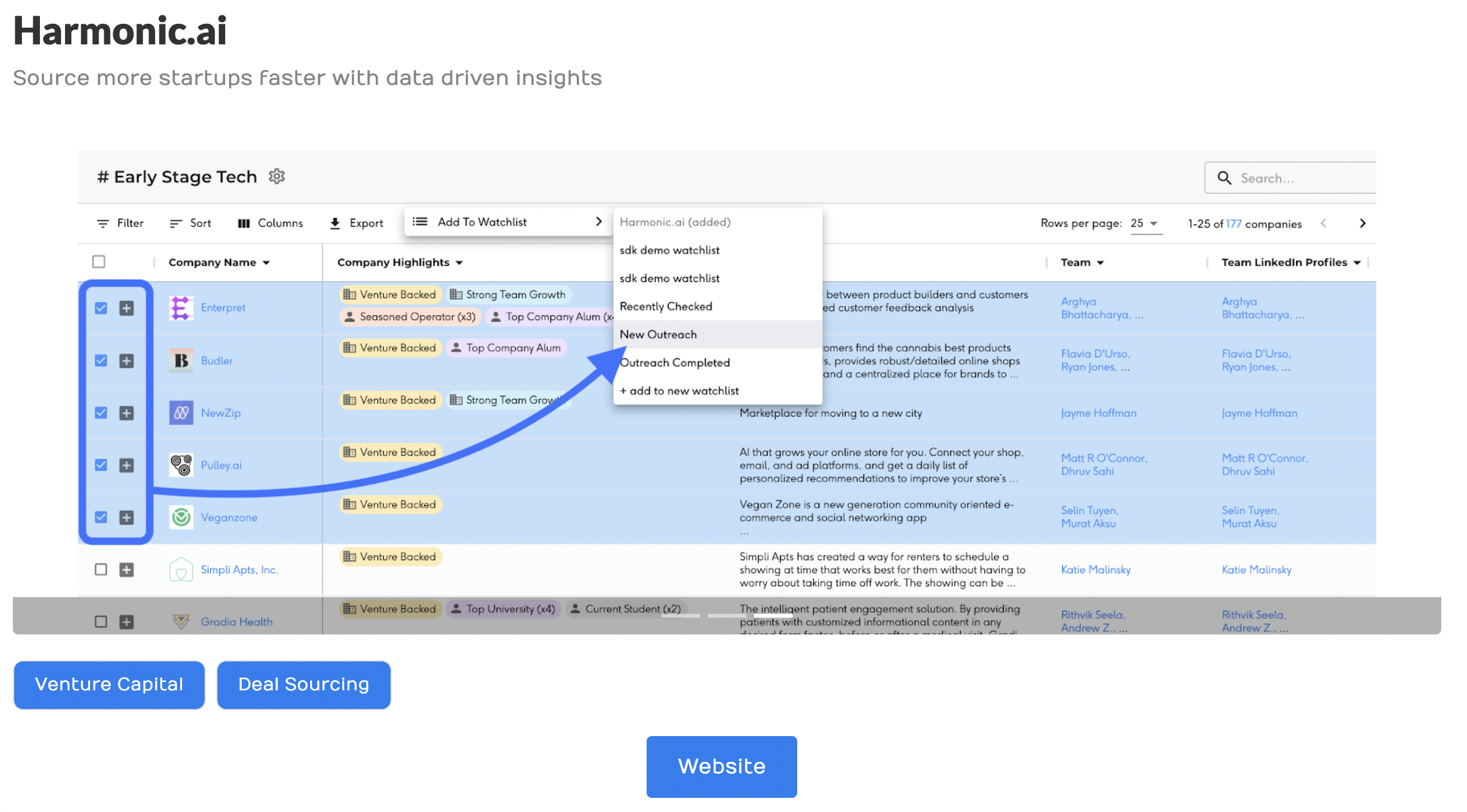Click the Website button
The height and width of the screenshot is (812, 1467).
click(x=722, y=767)
